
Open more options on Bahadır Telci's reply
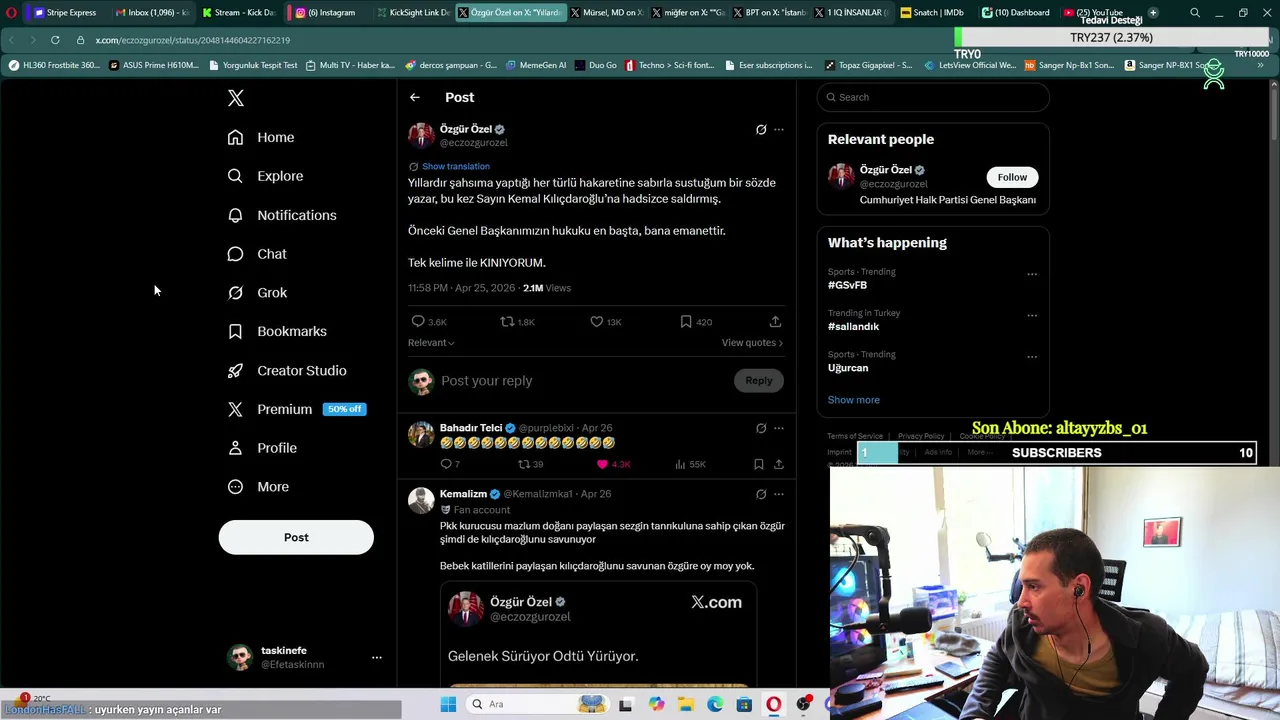click(779, 428)
